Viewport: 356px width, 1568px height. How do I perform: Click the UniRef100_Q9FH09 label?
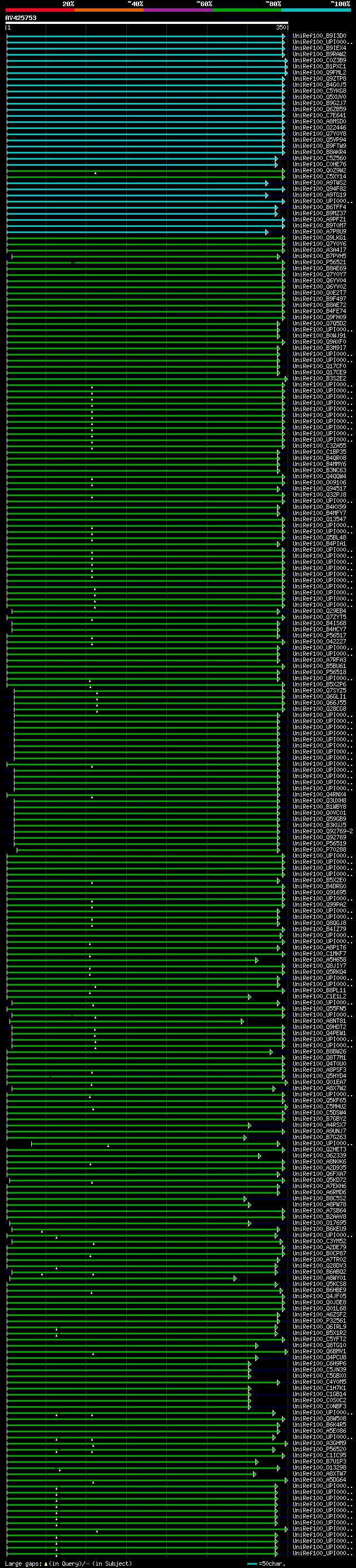[319, 318]
